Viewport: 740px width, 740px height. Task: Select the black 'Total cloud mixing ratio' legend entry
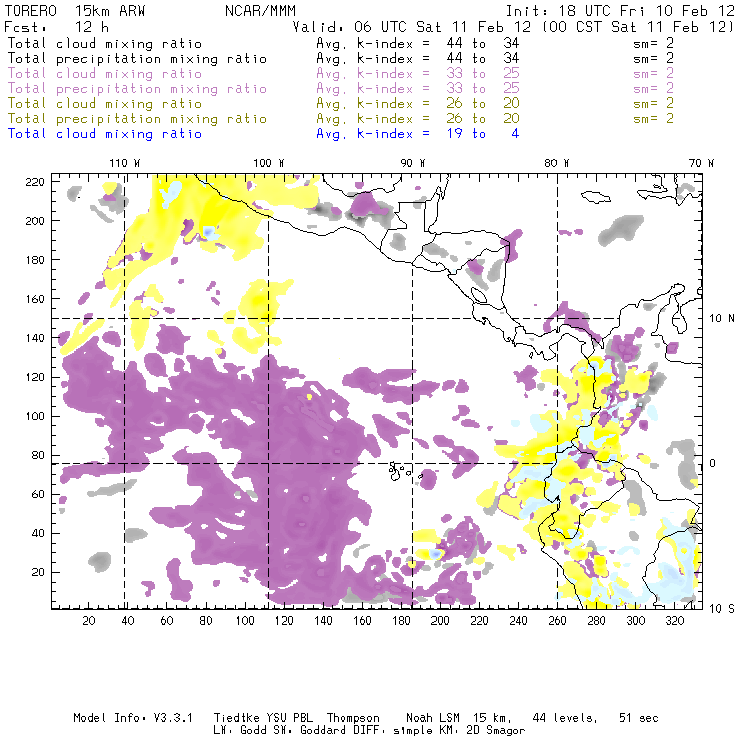105,43
